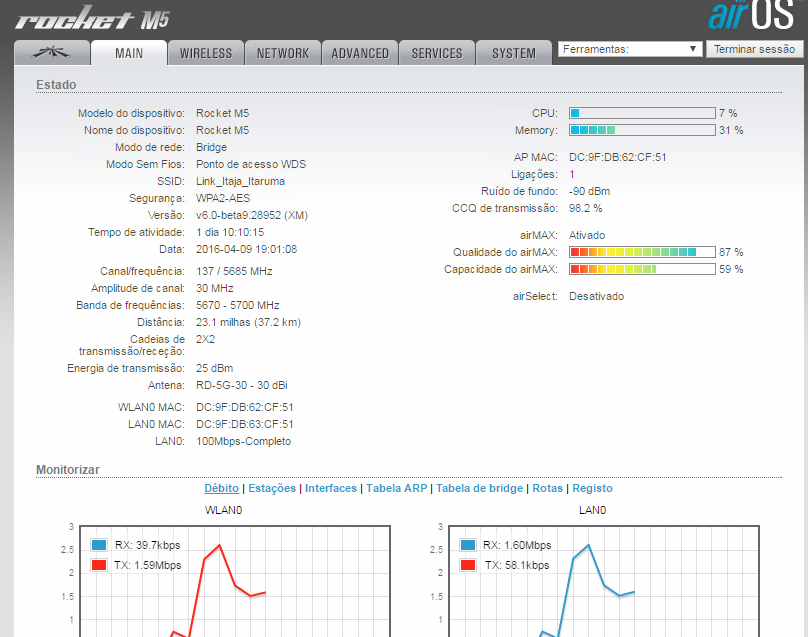The image size is (808, 637).
Task: Open the Estações link
Action: (272, 488)
